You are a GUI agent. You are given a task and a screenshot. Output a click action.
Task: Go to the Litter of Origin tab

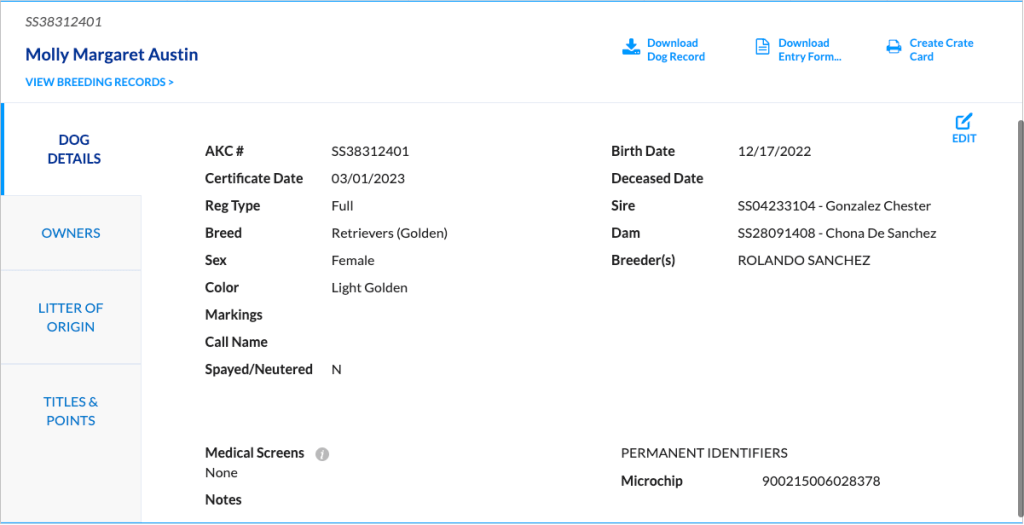[71, 317]
